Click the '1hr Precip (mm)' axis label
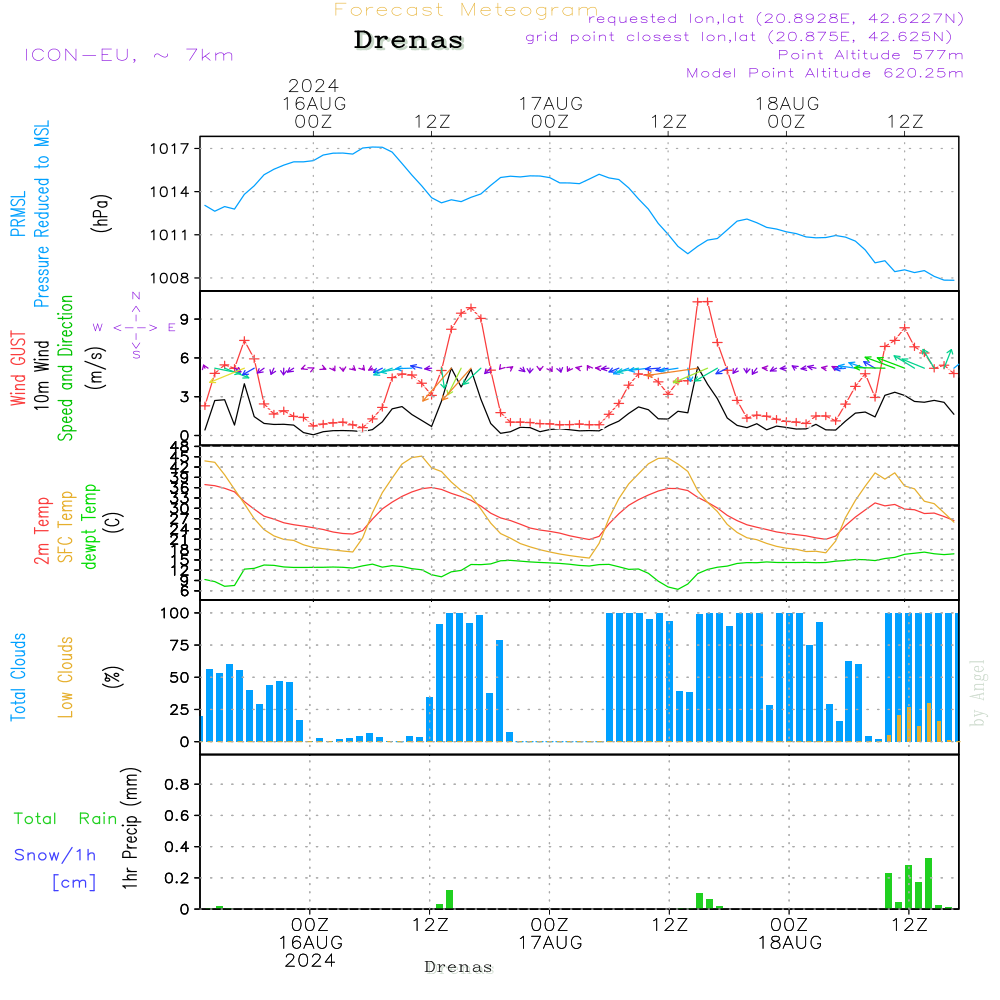Screen dimensions: 1000x1000 coord(131,828)
